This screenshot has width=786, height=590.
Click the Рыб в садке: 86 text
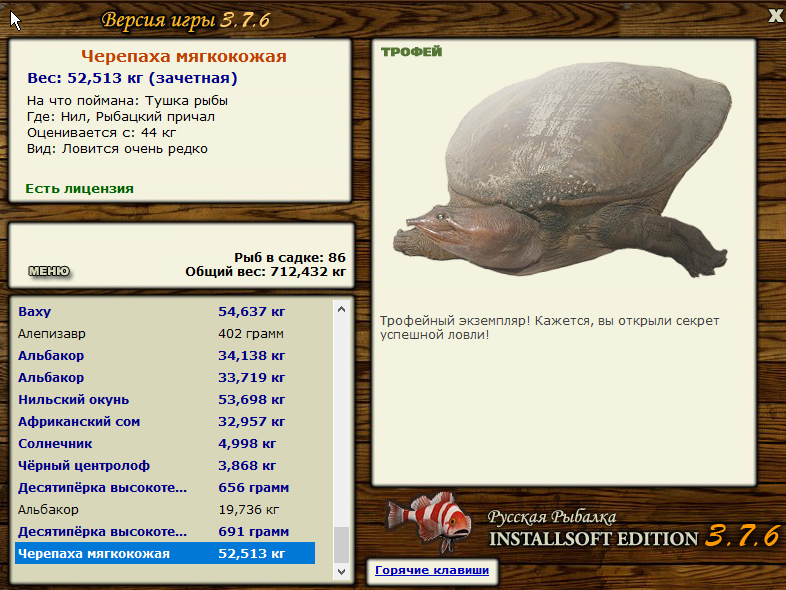pos(290,258)
